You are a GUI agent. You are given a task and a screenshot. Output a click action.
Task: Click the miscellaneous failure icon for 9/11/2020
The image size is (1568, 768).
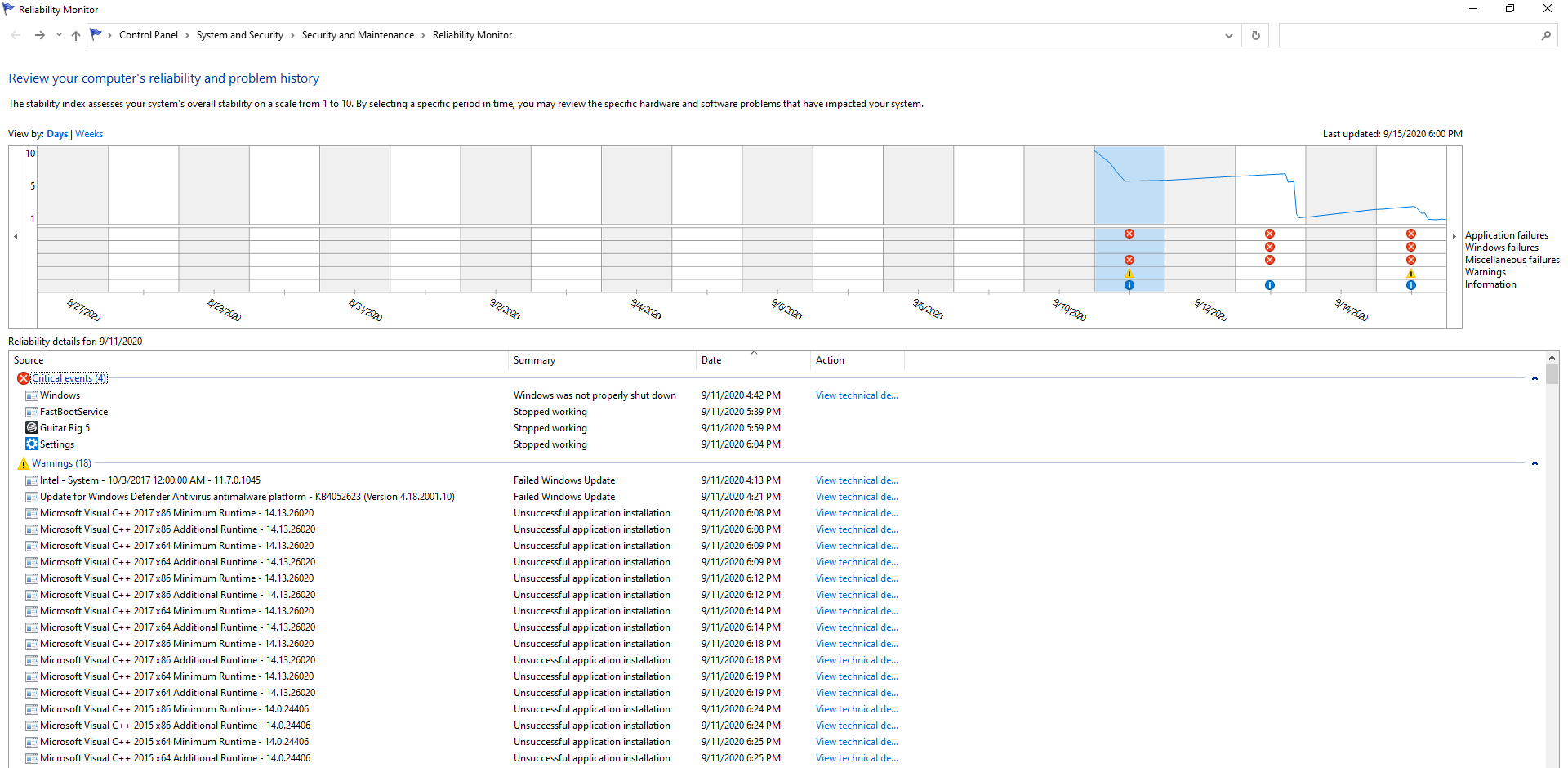click(x=1129, y=260)
